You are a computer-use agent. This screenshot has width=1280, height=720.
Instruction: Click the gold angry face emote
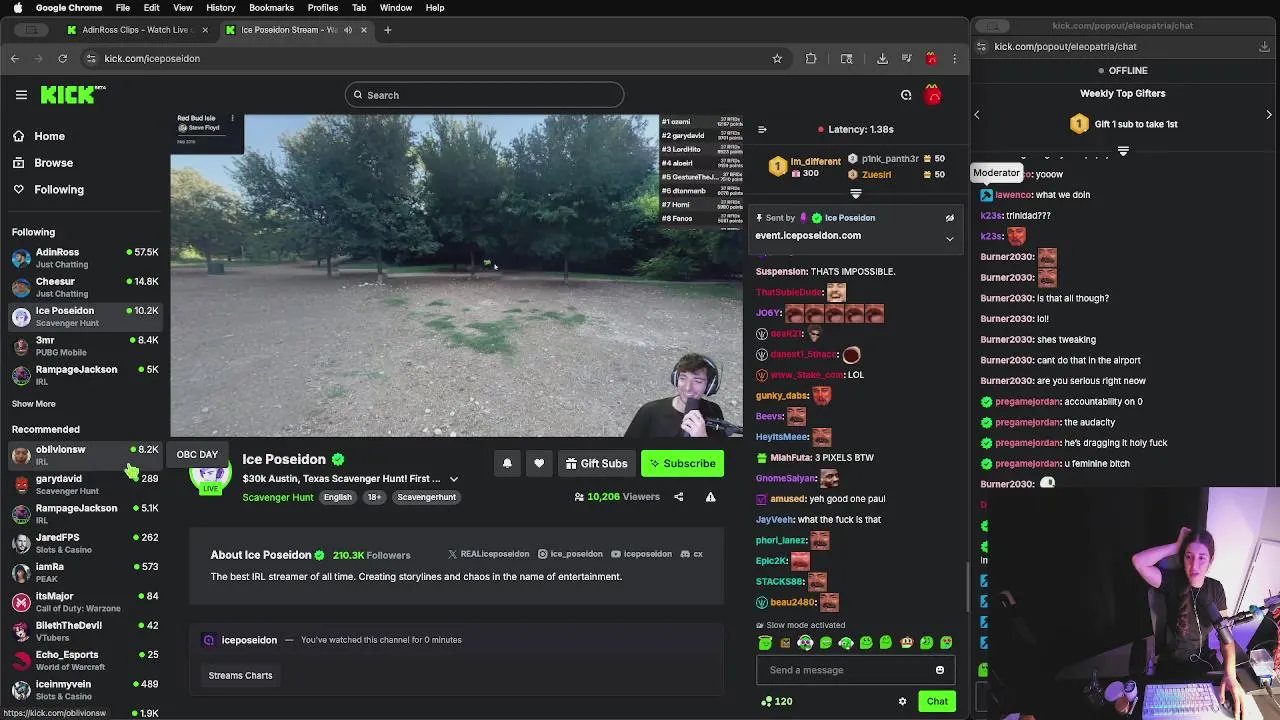click(x=785, y=643)
